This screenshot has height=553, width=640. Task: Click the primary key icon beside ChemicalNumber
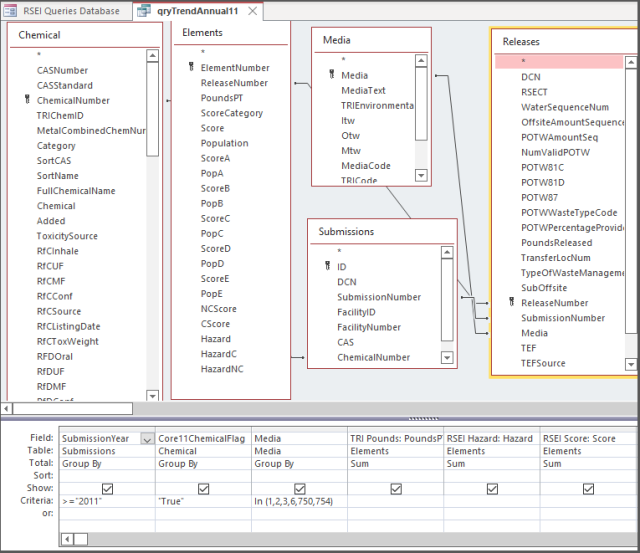click(x=26, y=101)
